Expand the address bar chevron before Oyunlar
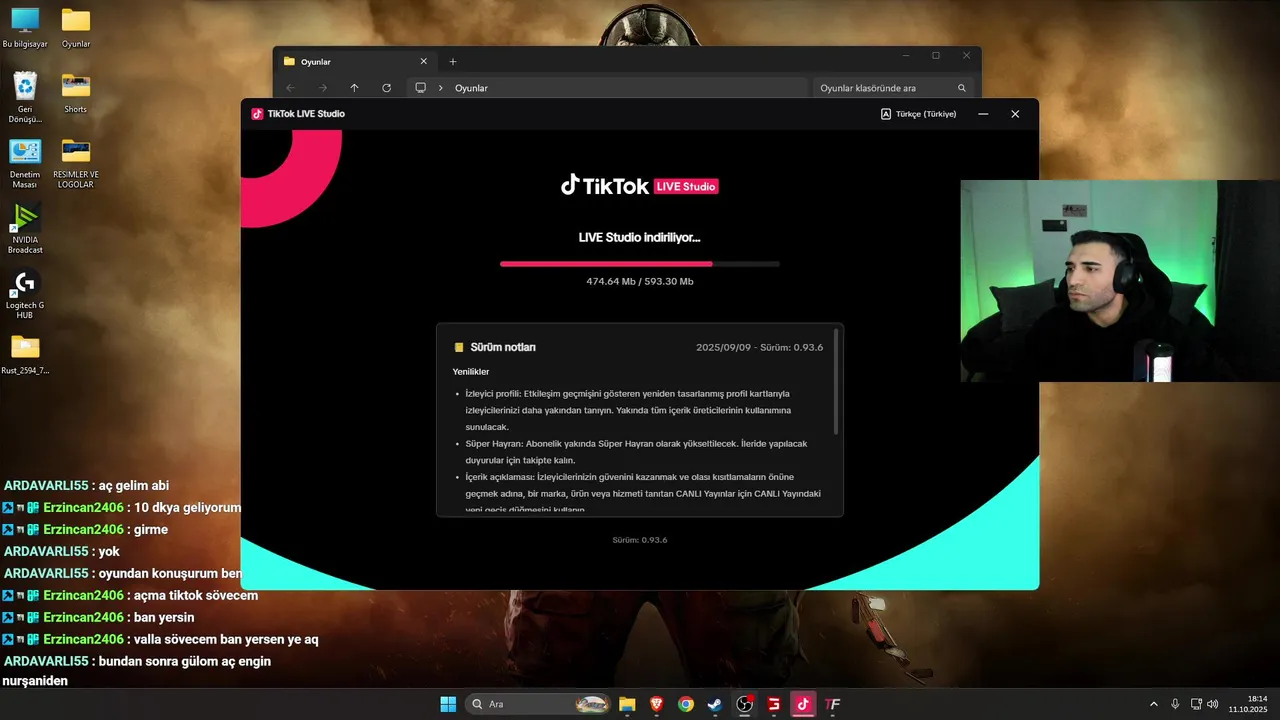 [x=440, y=88]
